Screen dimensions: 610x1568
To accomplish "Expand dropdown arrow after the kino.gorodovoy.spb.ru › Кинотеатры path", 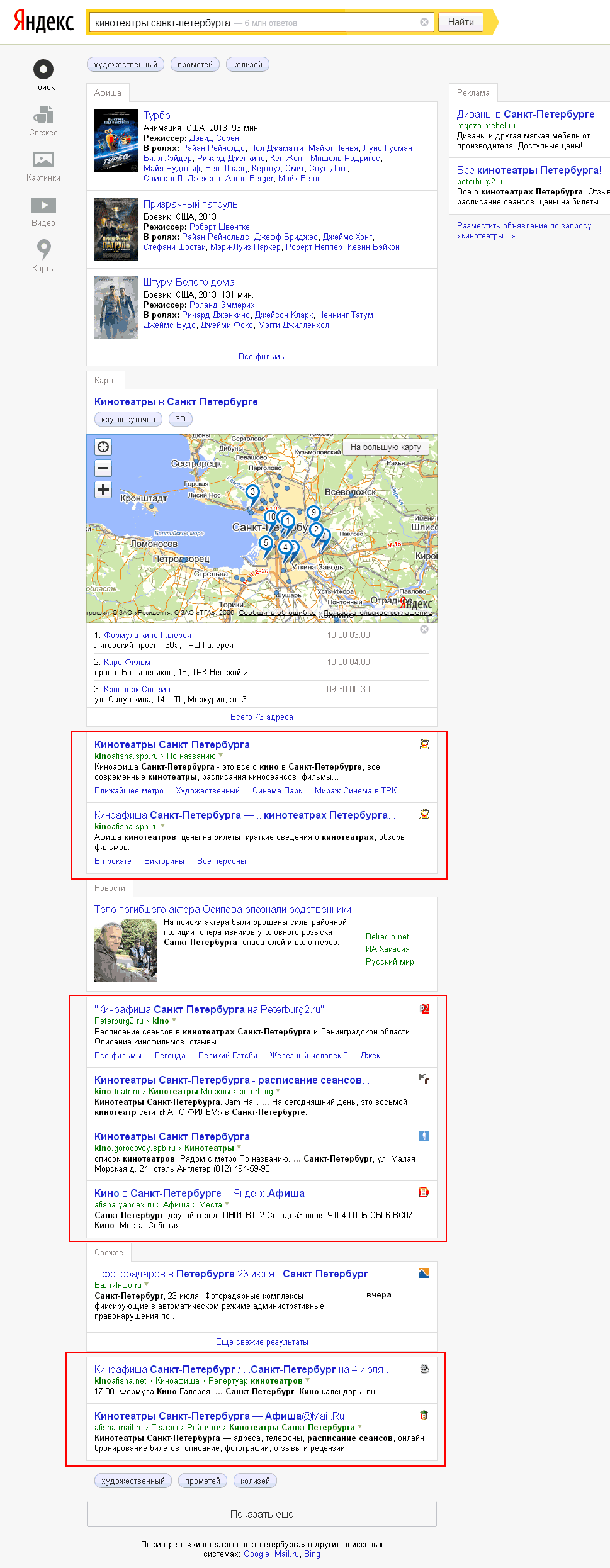I will point(239,1147).
